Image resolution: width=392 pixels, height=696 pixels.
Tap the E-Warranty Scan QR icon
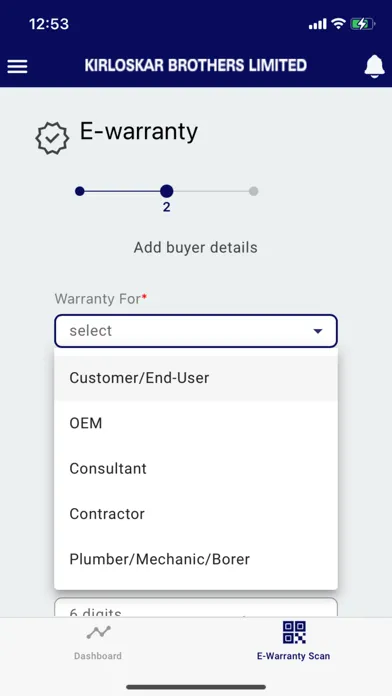point(294,632)
